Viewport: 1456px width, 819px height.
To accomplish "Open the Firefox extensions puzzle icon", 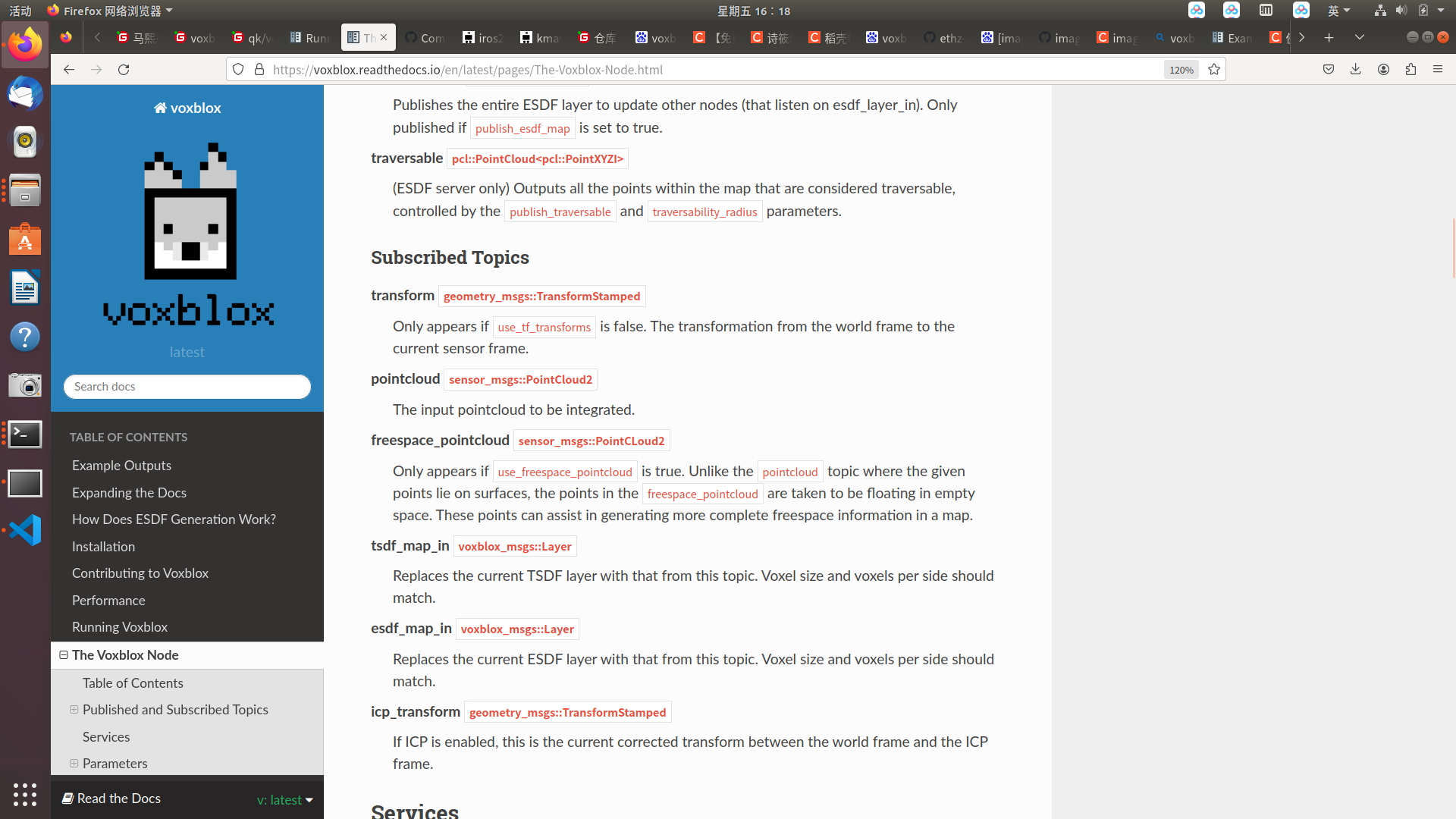I will 1410,70.
